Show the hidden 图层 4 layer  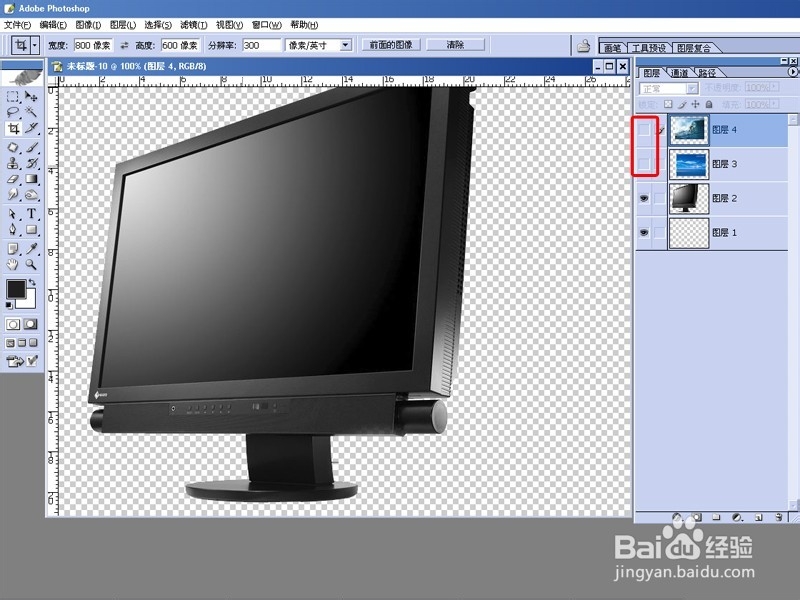pos(642,129)
